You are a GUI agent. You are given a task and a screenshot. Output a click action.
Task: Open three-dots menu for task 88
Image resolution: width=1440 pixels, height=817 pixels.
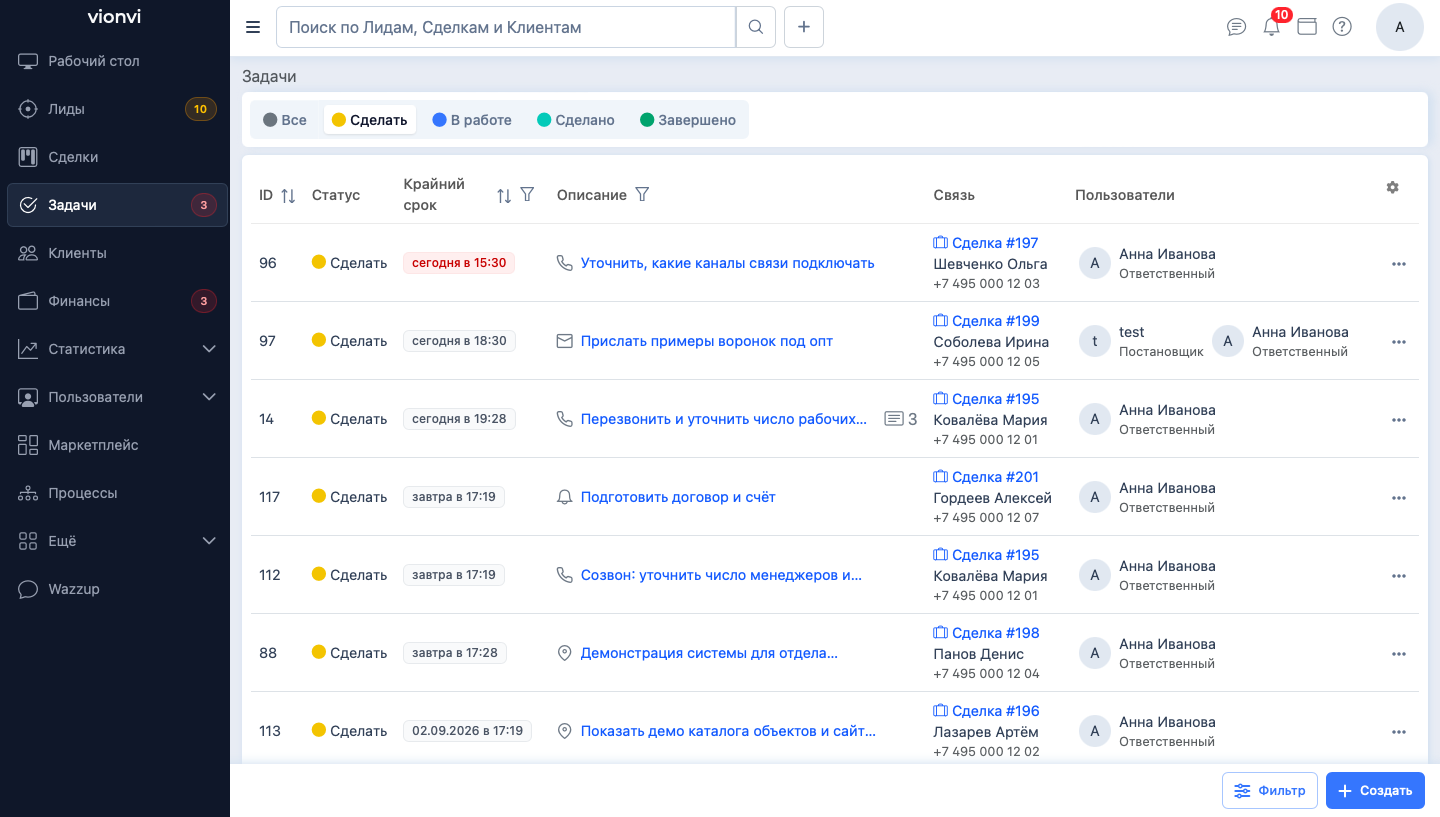pos(1399,654)
